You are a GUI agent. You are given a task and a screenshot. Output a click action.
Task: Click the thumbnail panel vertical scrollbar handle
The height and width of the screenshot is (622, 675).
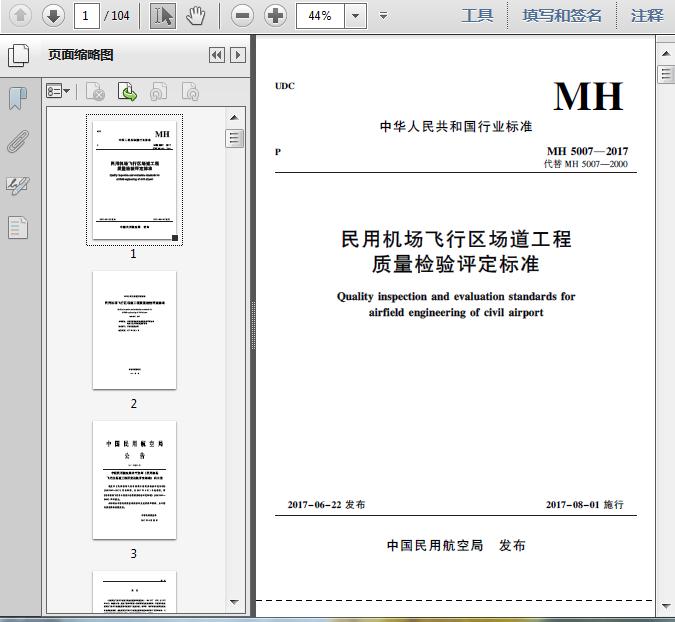234,139
